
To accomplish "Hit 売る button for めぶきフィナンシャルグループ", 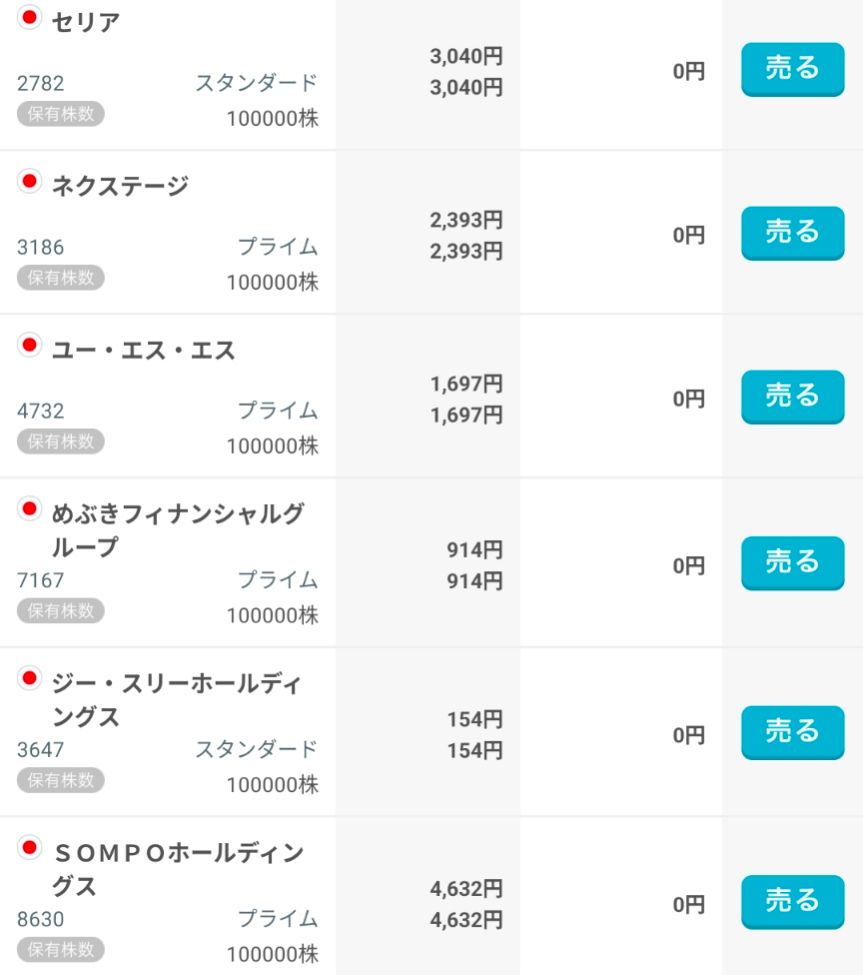I will click(x=792, y=562).
